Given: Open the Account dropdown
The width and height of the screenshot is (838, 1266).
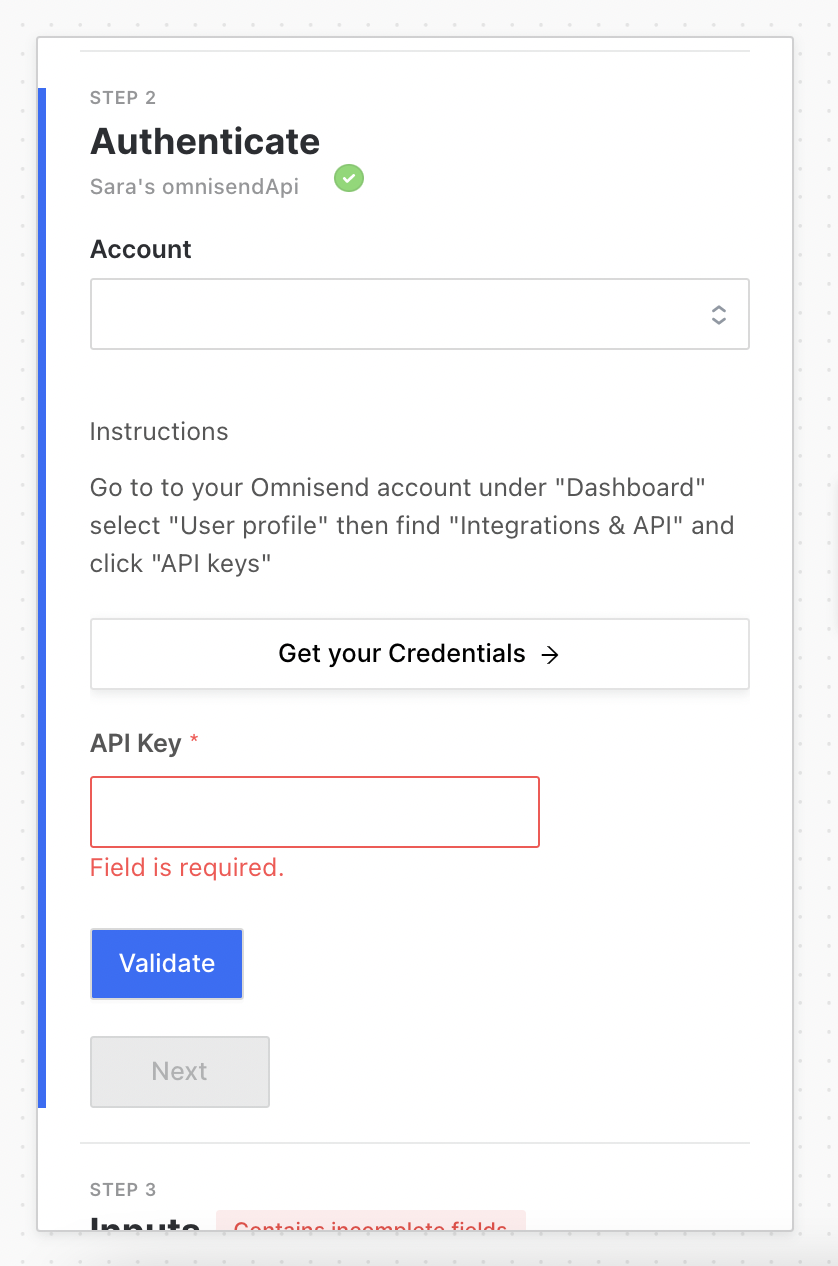Looking at the screenshot, I should pos(420,314).
